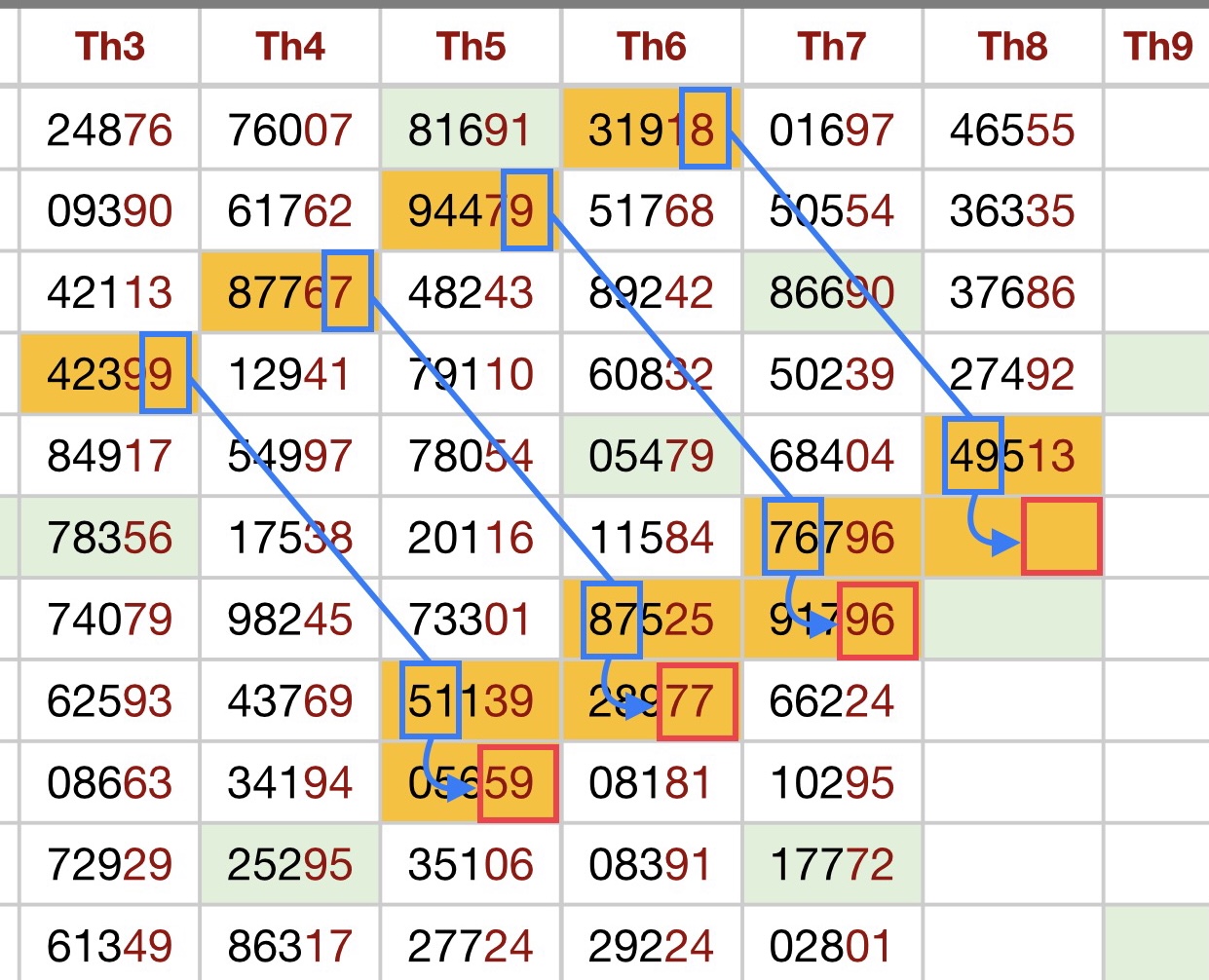Click cell 17772 in Th7 column
The height and width of the screenshot is (980, 1209).
pyautogui.click(x=831, y=864)
